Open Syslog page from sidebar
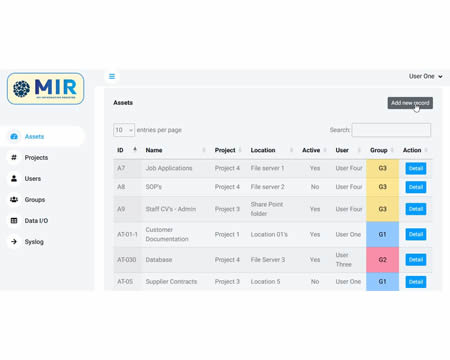This screenshot has width=450, height=360. [34, 241]
